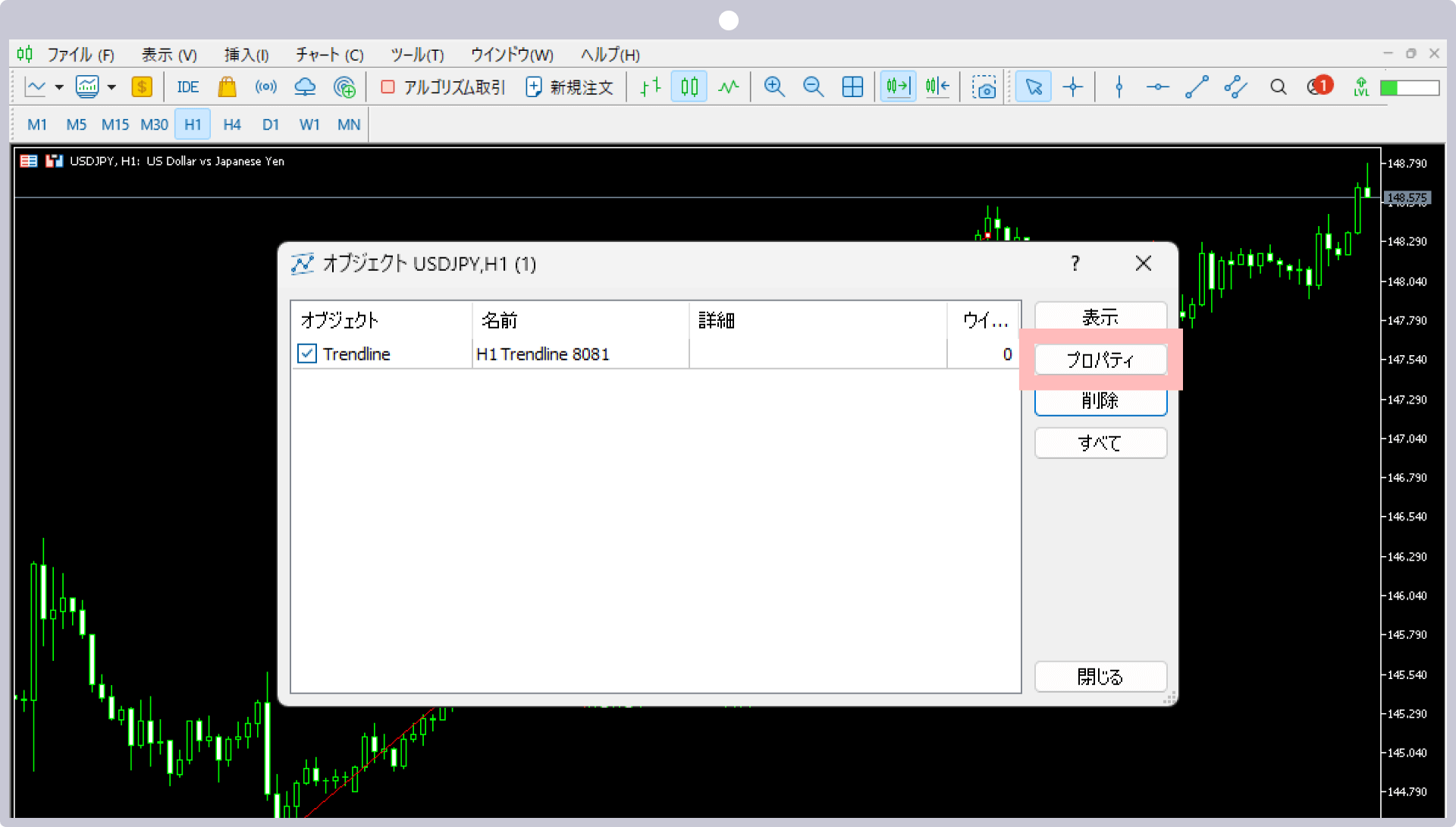Select the D1 timeframe
1456x827 pixels.
coord(271,124)
